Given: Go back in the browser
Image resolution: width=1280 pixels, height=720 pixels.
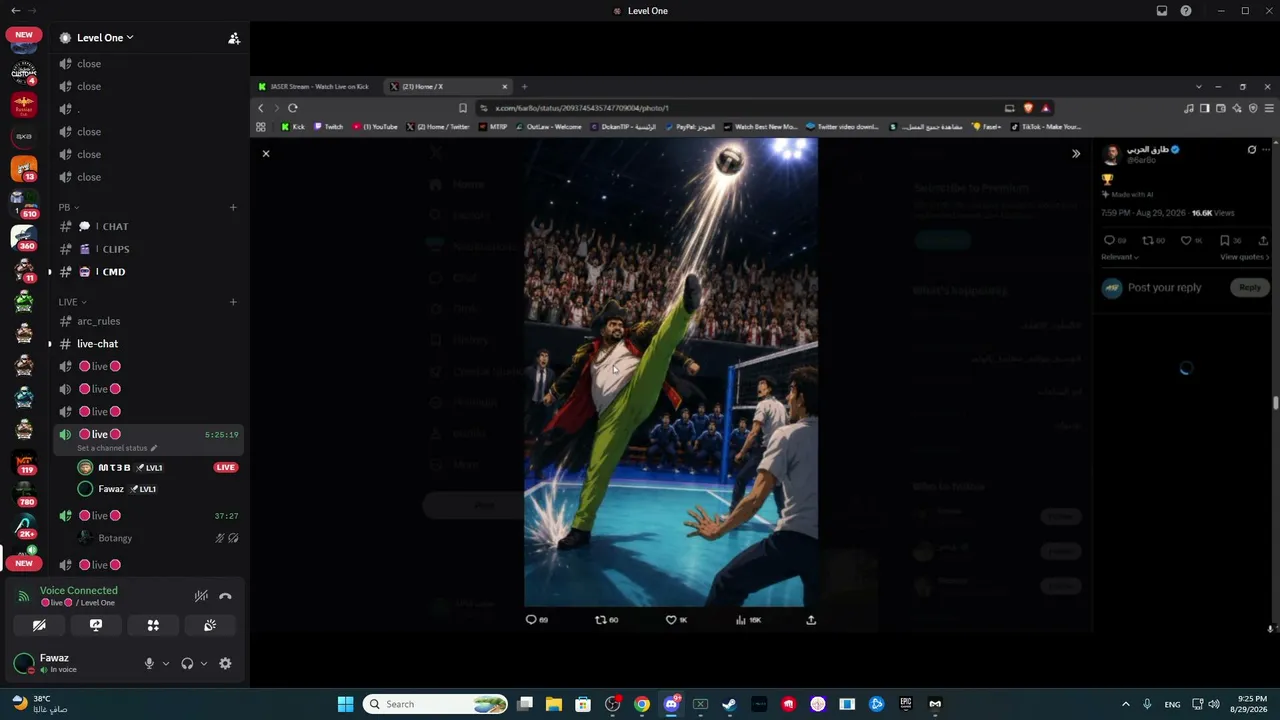Looking at the screenshot, I should tap(261, 108).
